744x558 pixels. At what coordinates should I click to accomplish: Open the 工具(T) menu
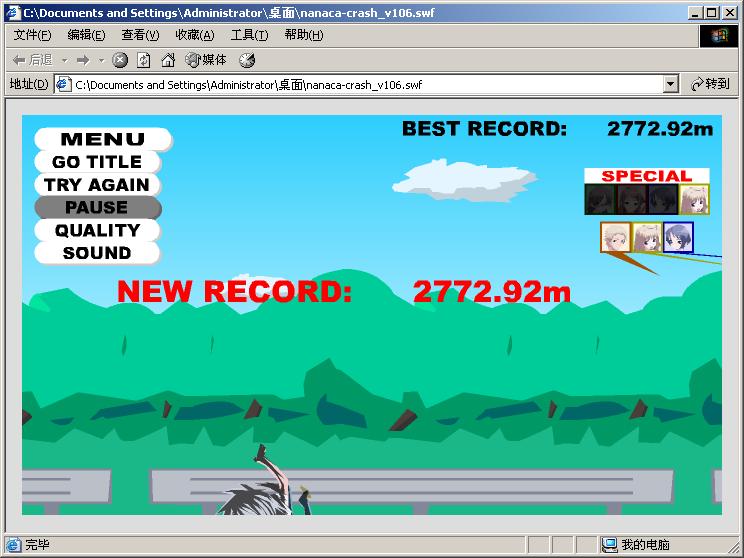[x=249, y=35]
